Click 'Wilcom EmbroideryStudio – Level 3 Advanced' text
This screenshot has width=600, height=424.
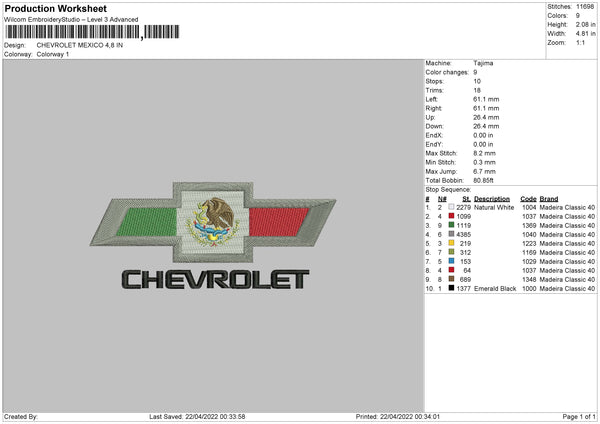[x=71, y=20]
